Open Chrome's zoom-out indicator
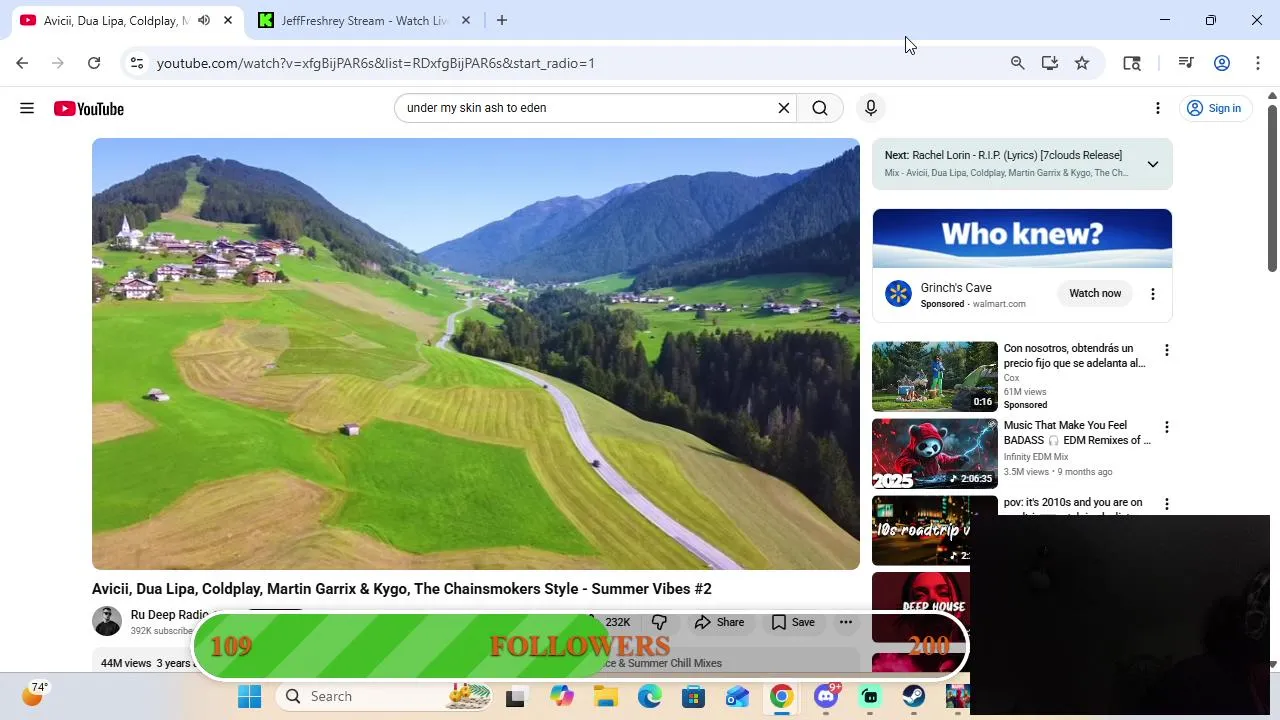Image resolution: width=1280 pixels, height=720 pixels. click(x=1017, y=63)
